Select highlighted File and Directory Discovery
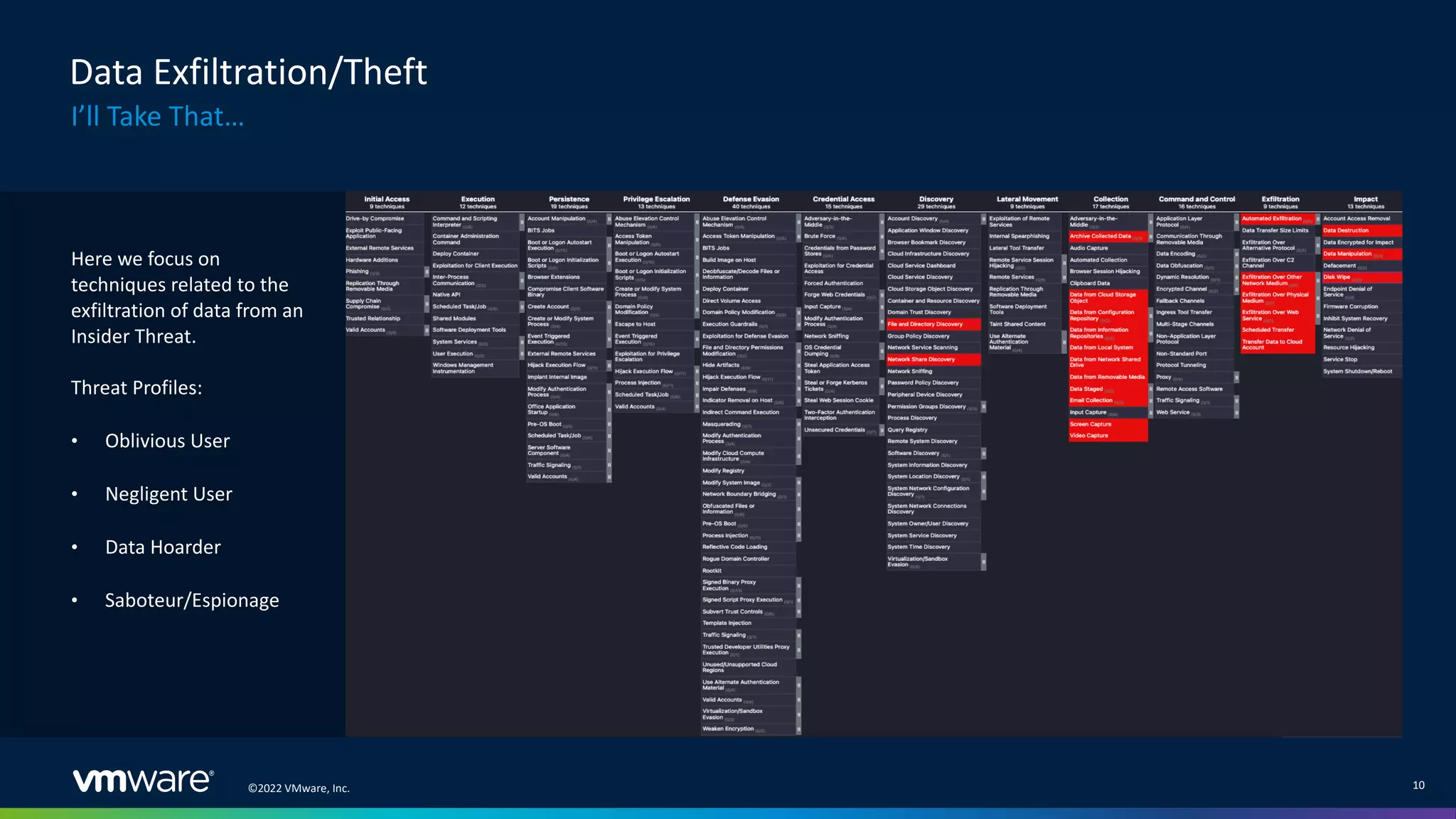 933,324
